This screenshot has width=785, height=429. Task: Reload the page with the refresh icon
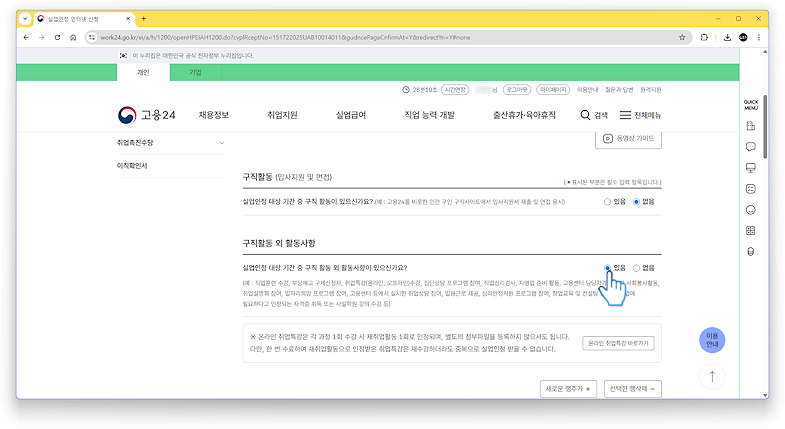tap(58, 37)
